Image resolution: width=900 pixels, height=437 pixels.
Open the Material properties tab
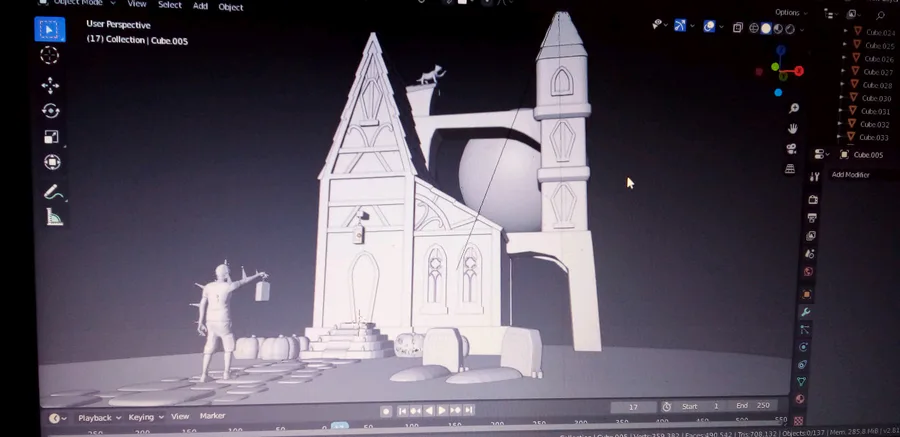pos(800,399)
